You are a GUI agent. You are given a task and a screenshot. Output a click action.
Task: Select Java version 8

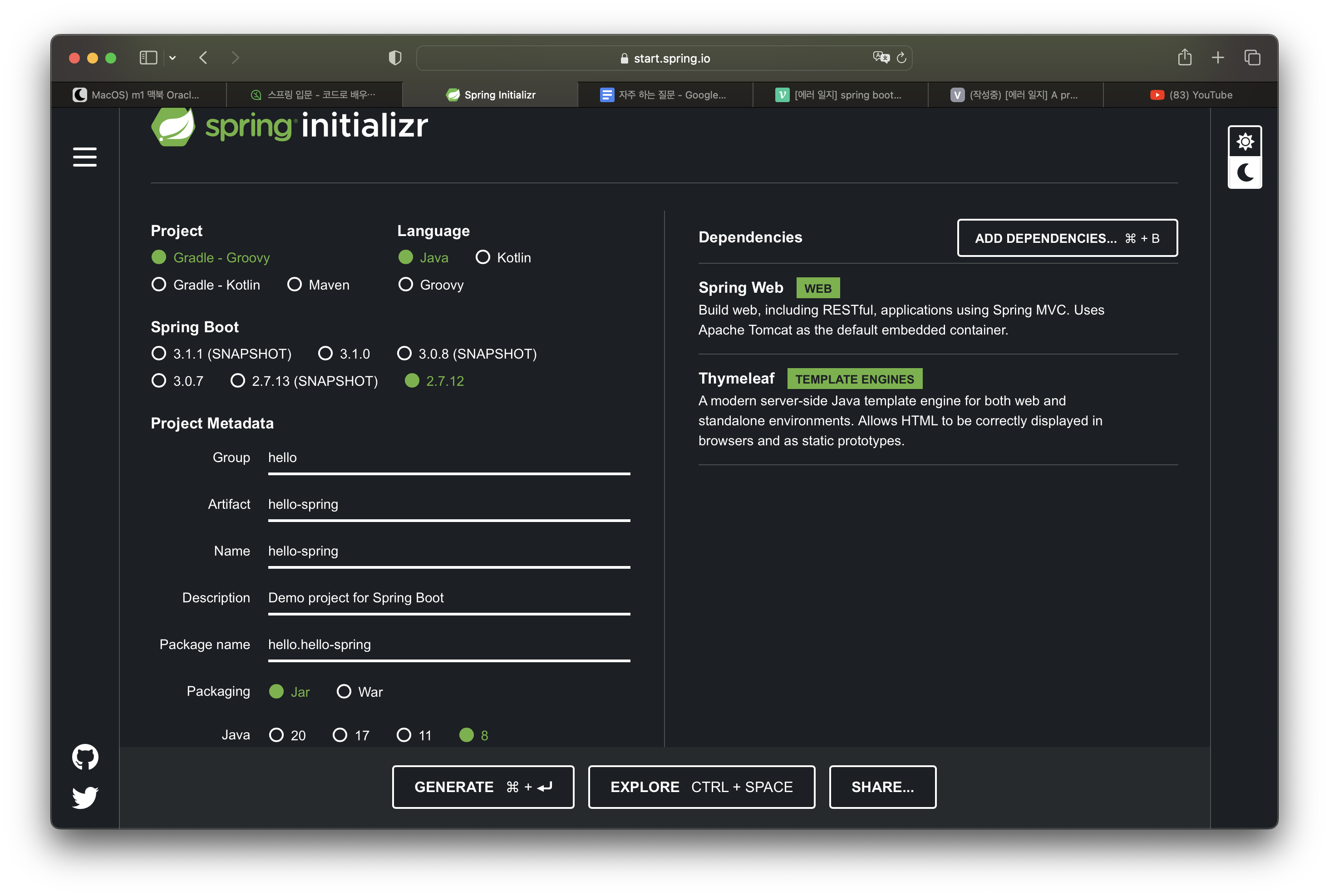point(474,735)
